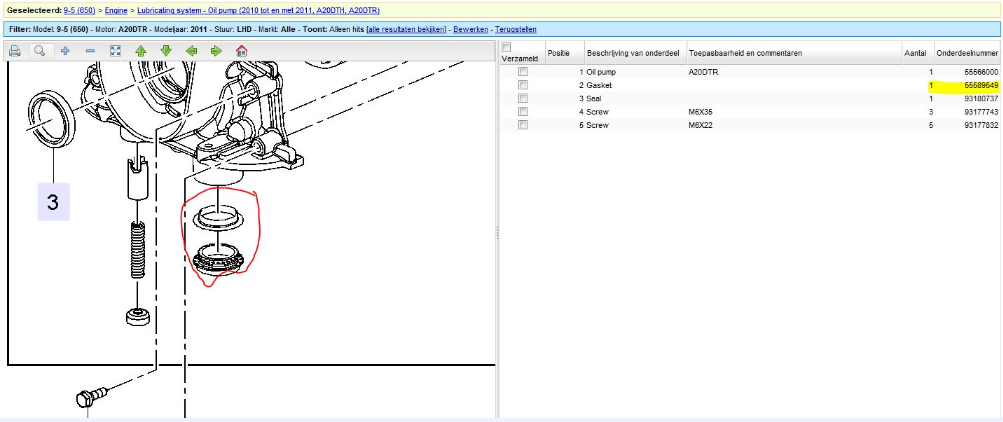
Task: Tick the checkbox for the Seal row
Action: pyautogui.click(x=522, y=99)
